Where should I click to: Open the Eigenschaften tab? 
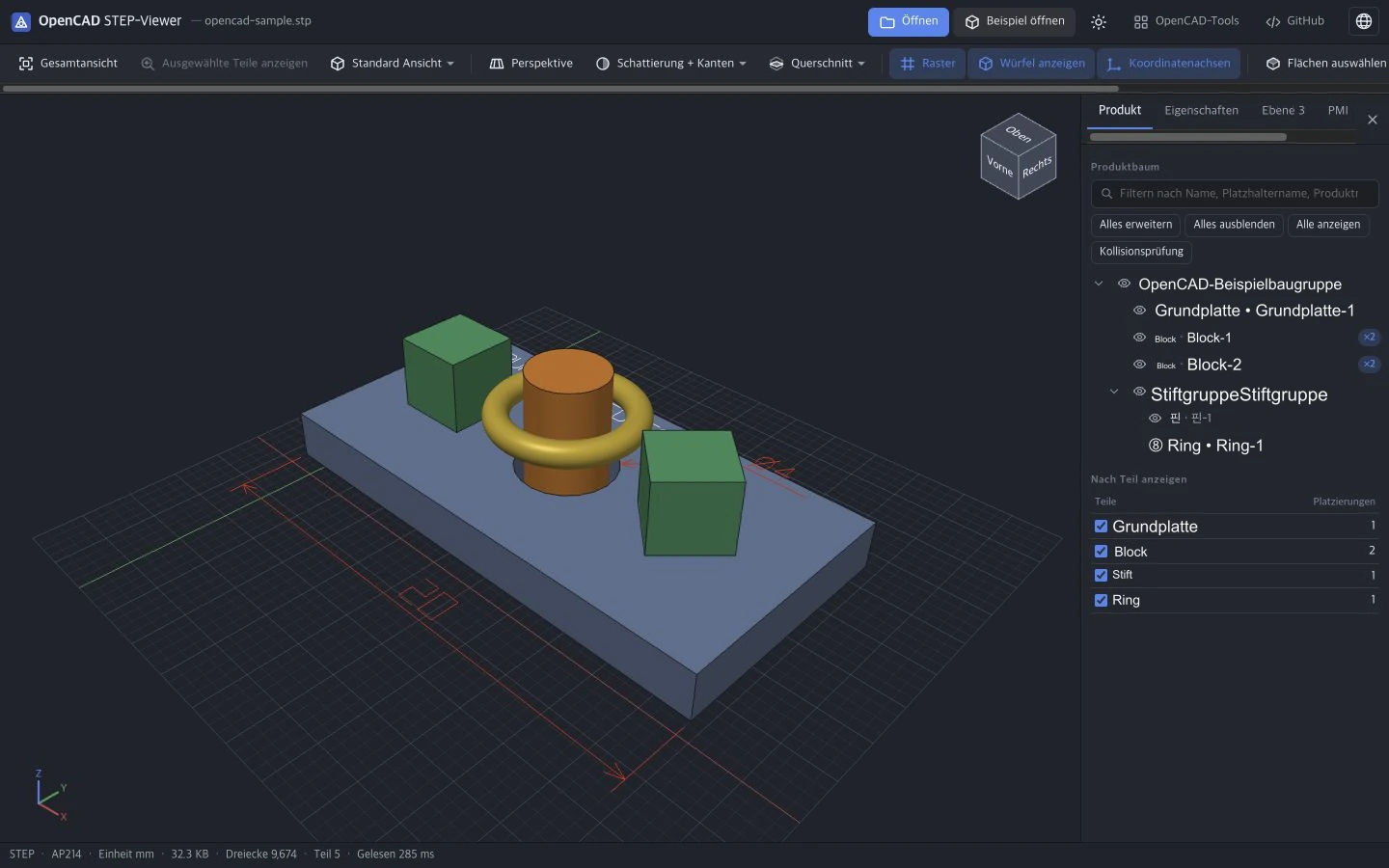(x=1201, y=111)
